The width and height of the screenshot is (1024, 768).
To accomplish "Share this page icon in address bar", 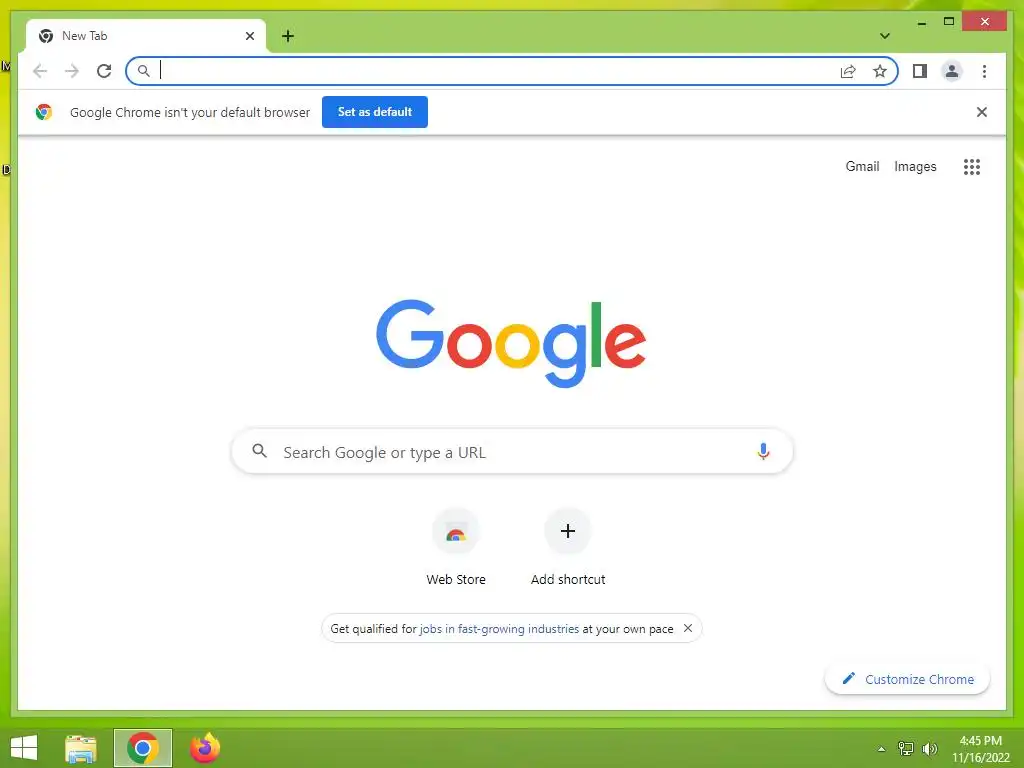I will [848, 71].
